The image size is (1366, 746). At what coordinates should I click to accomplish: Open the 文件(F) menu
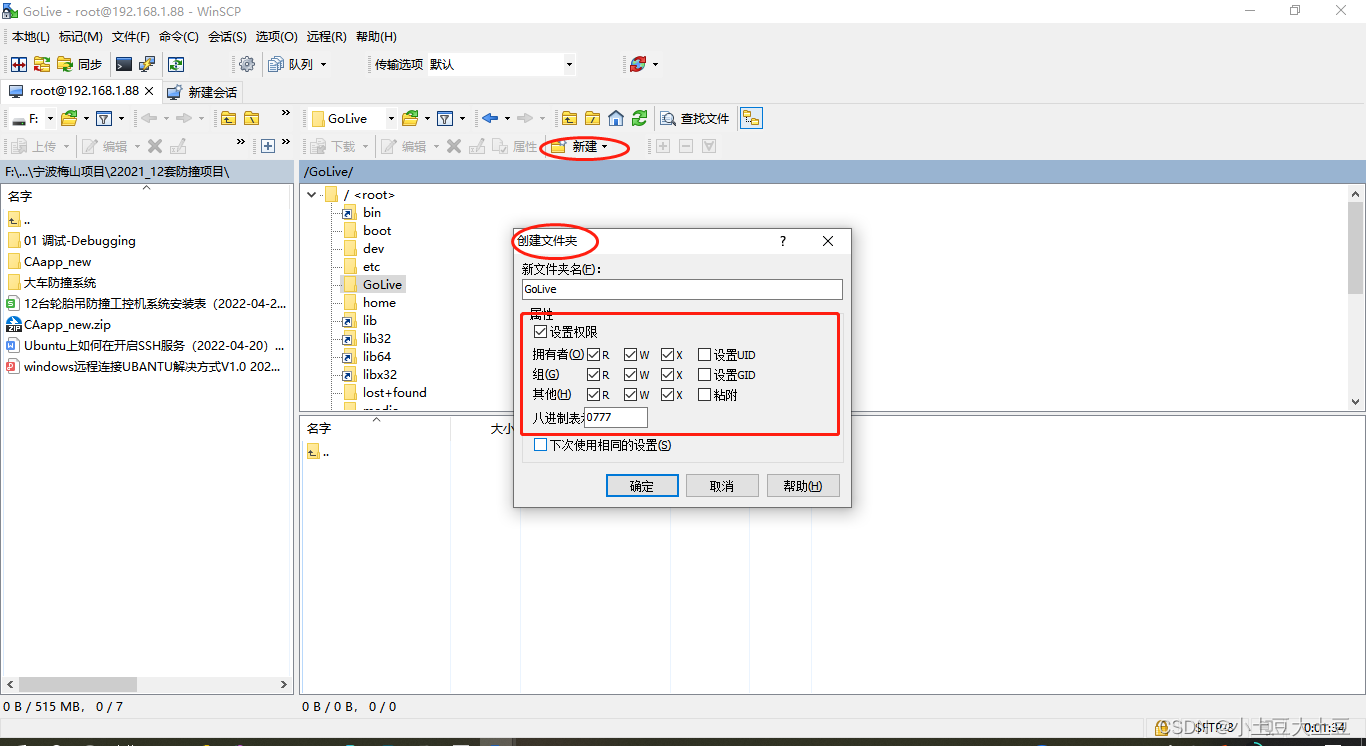click(x=131, y=37)
